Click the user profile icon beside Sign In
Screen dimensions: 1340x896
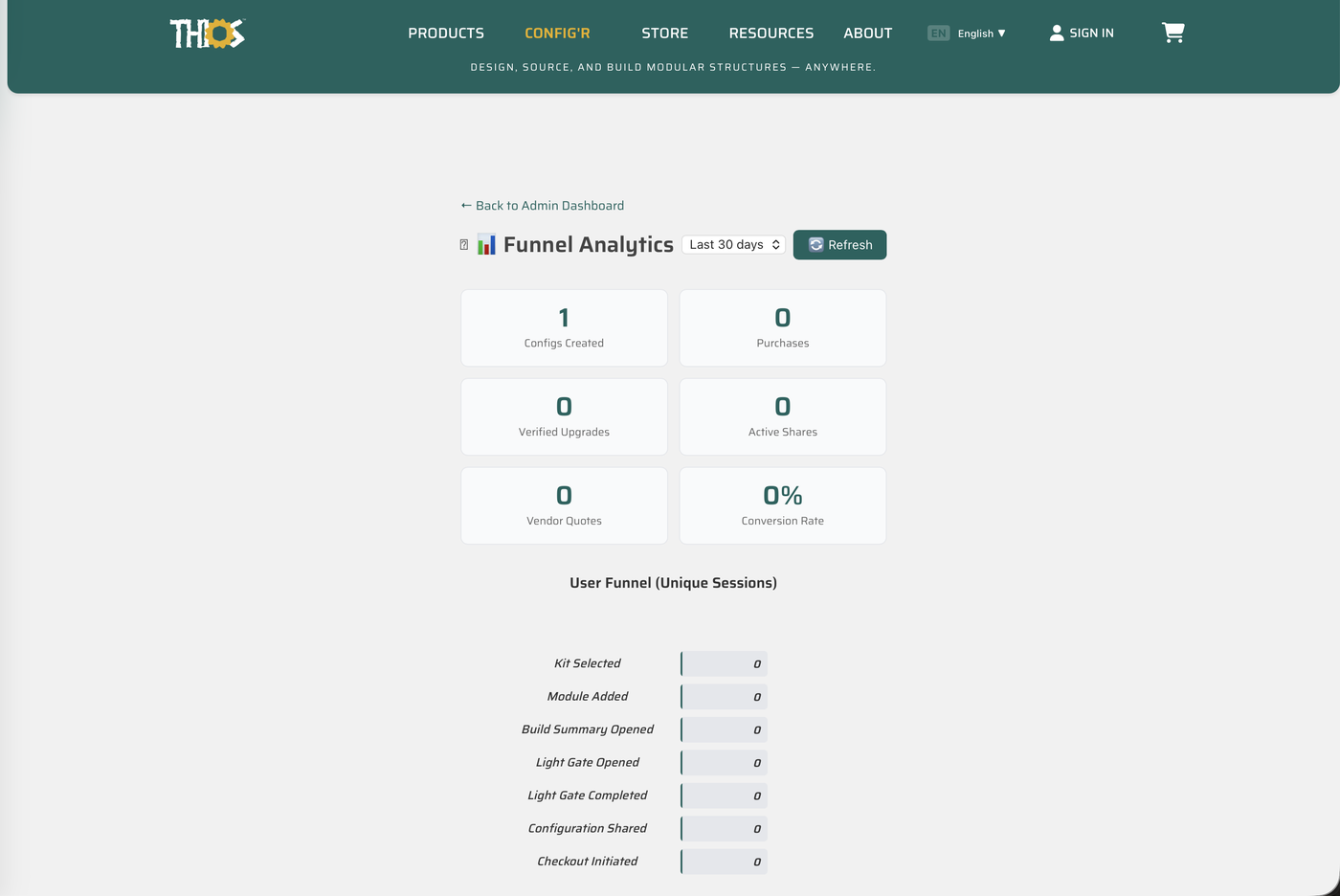pyautogui.click(x=1057, y=33)
